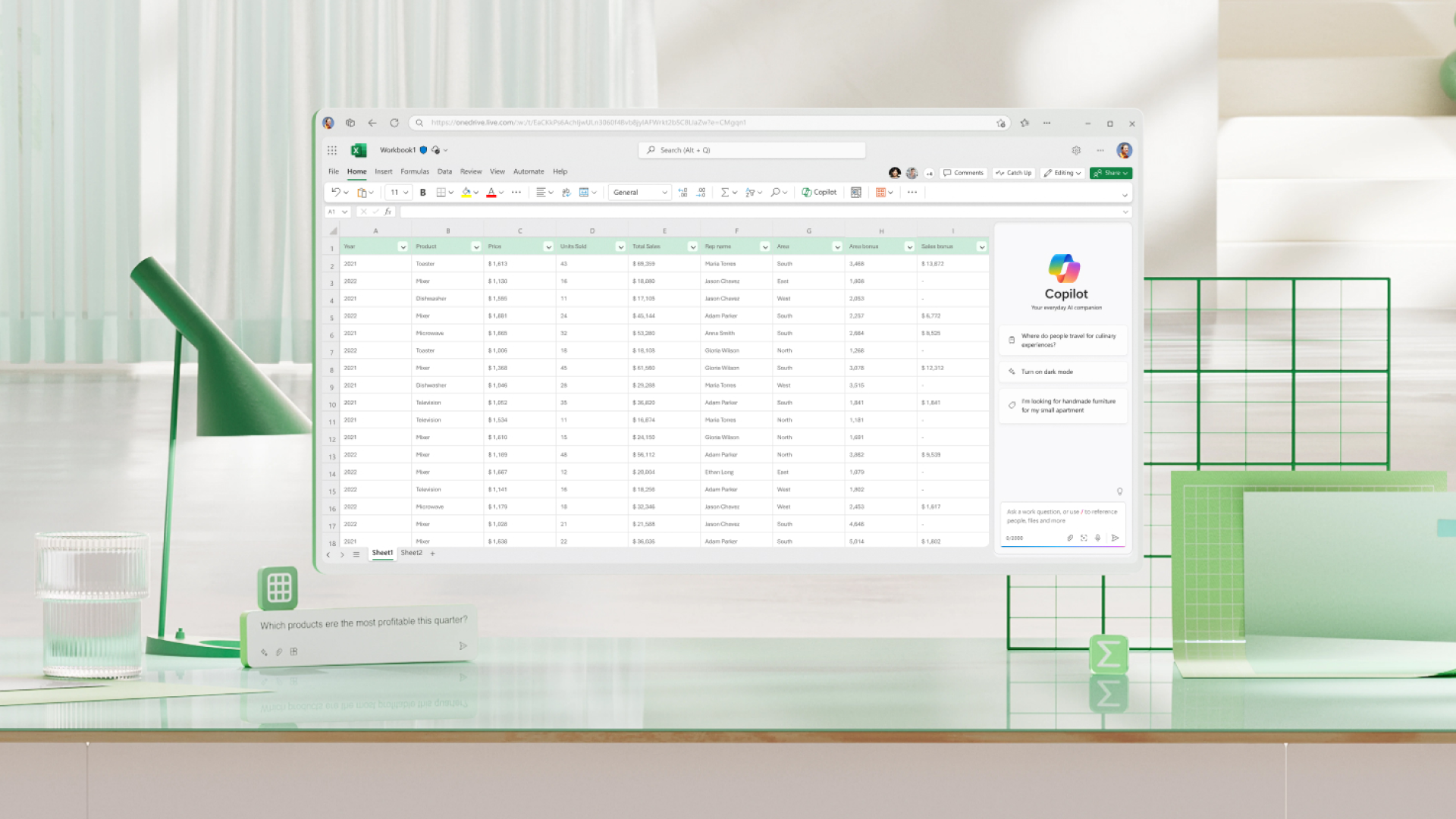Screen dimensions: 1456x819
Task: Click the insert function fx icon
Action: tap(388, 212)
